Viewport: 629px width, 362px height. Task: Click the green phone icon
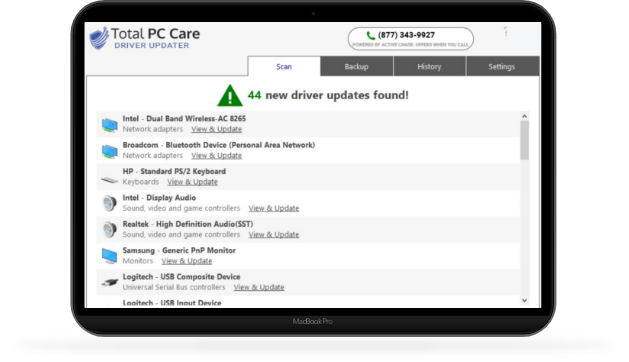coord(371,35)
